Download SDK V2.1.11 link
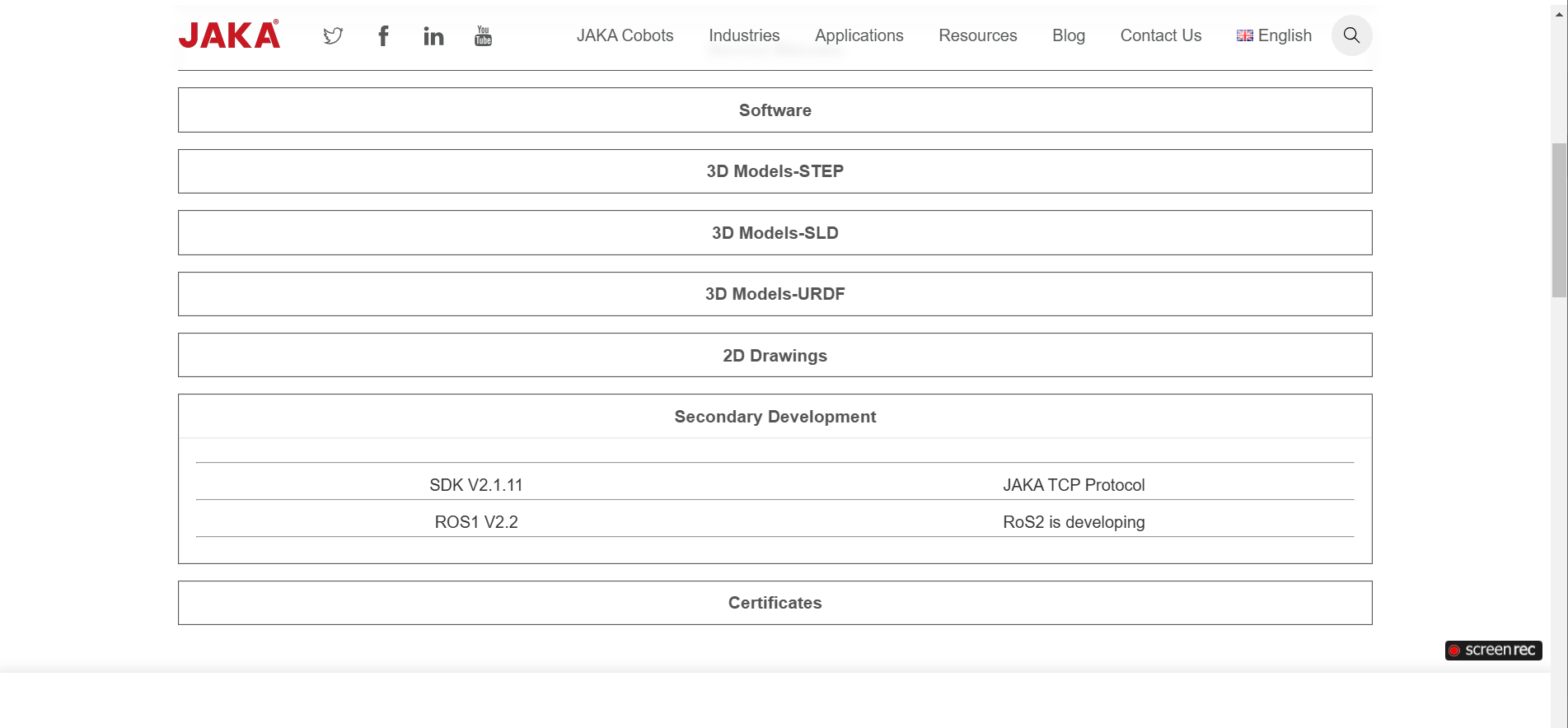The image size is (1568, 728). click(476, 485)
